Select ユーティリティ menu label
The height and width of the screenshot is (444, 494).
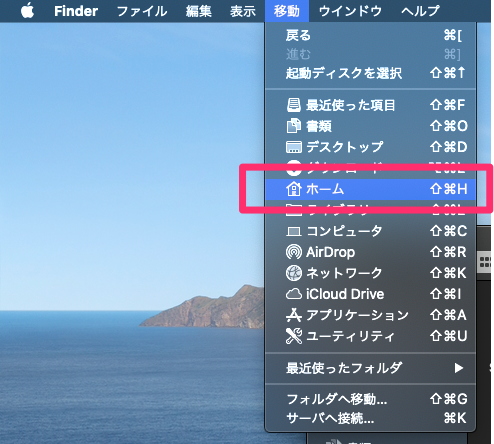[x=350, y=336]
